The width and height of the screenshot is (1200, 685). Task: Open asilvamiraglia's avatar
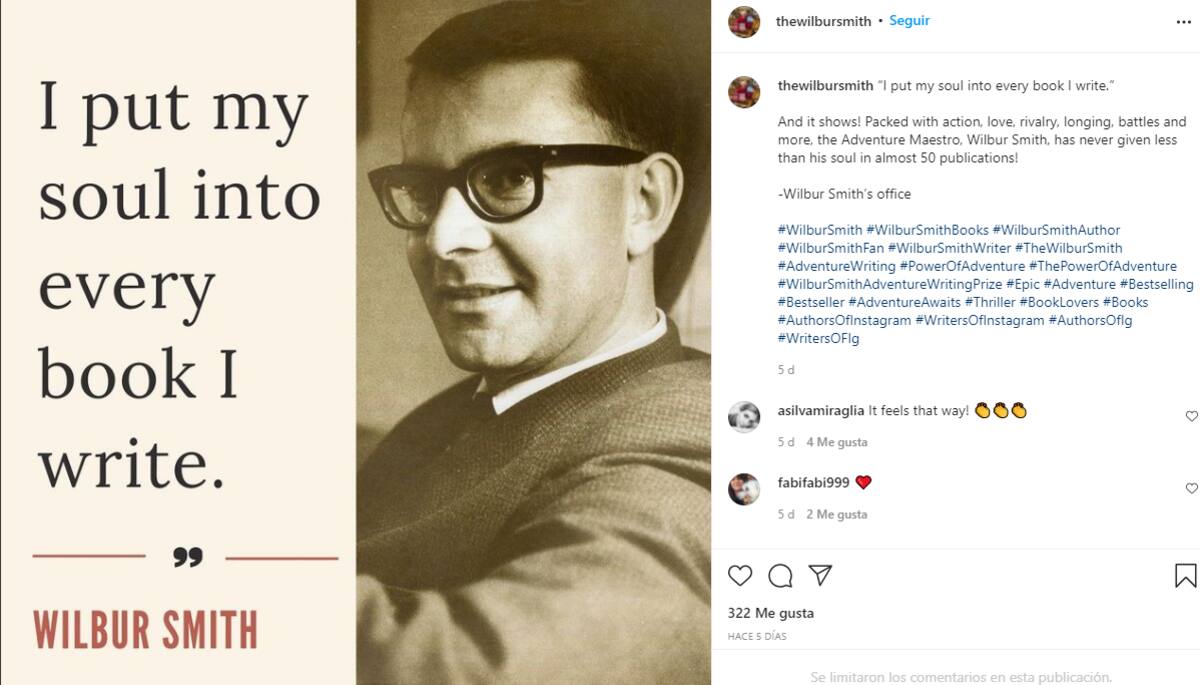click(x=744, y=416)
